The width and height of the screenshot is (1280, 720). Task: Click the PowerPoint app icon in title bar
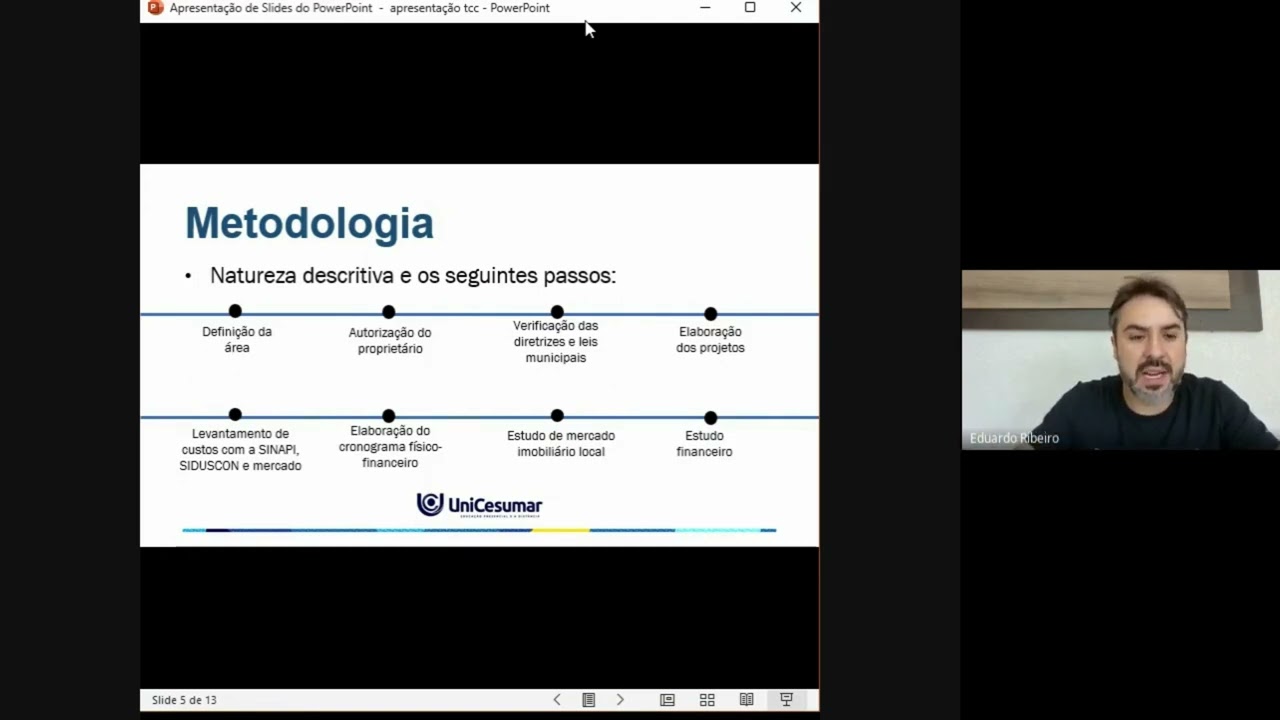click(x=155, y=8)
